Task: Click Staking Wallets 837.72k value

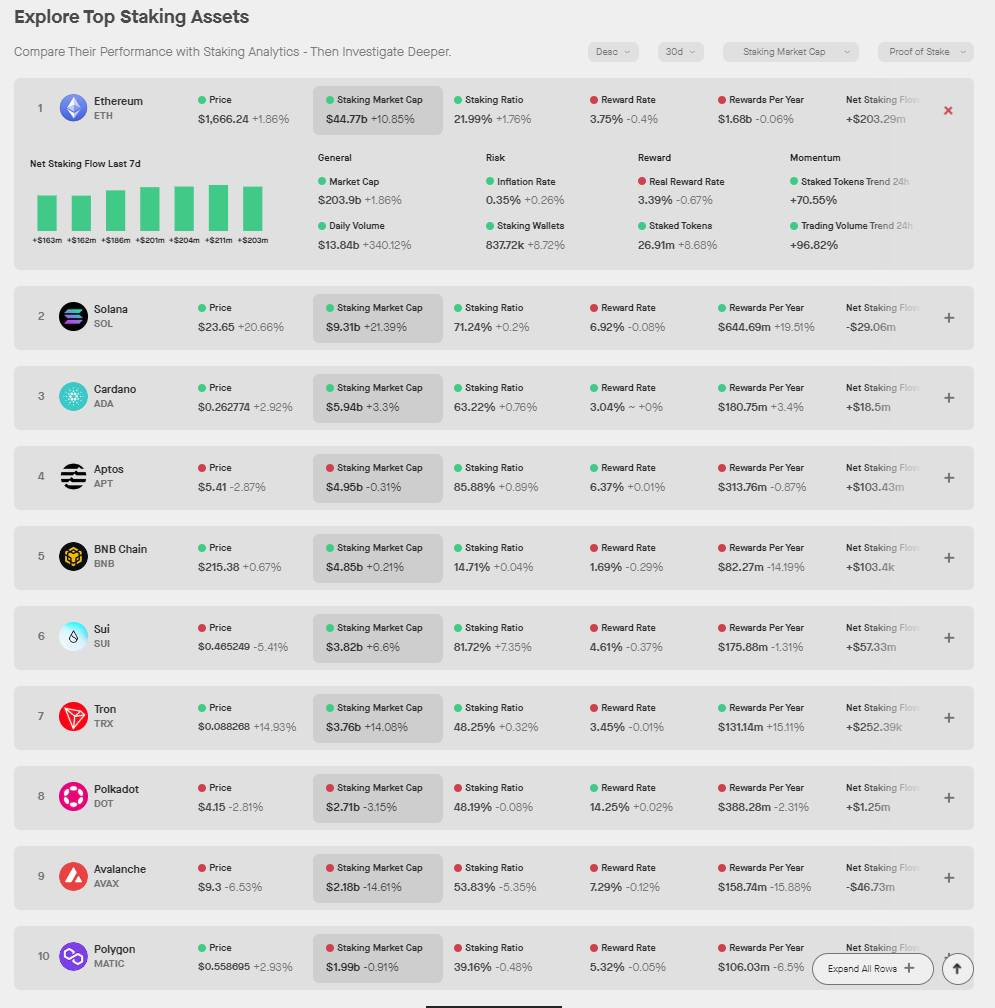Action: click(505, 245)
